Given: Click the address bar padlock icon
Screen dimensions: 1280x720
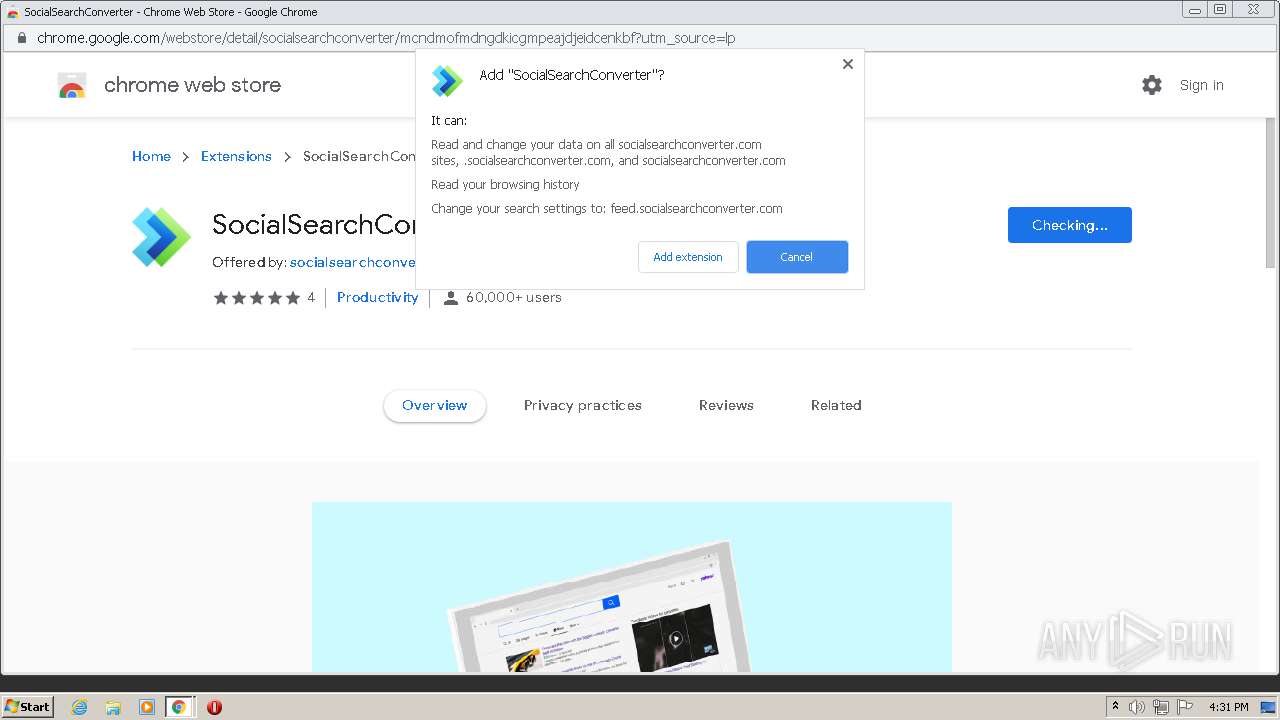Looking at the screenshot, I should tap(20, 38).
